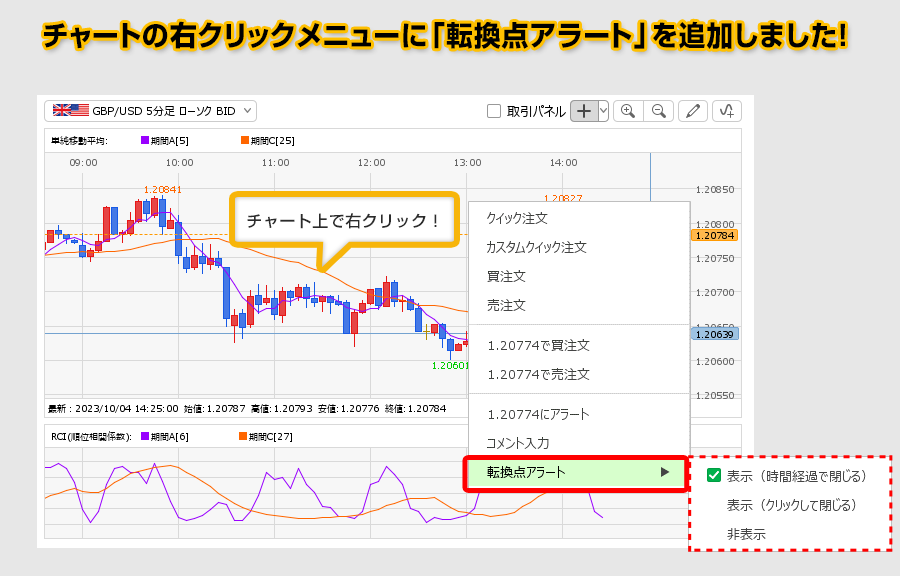900x576 pixels.
Task: Click the 10:00 time axis label
Action: [x=180, y=162]
